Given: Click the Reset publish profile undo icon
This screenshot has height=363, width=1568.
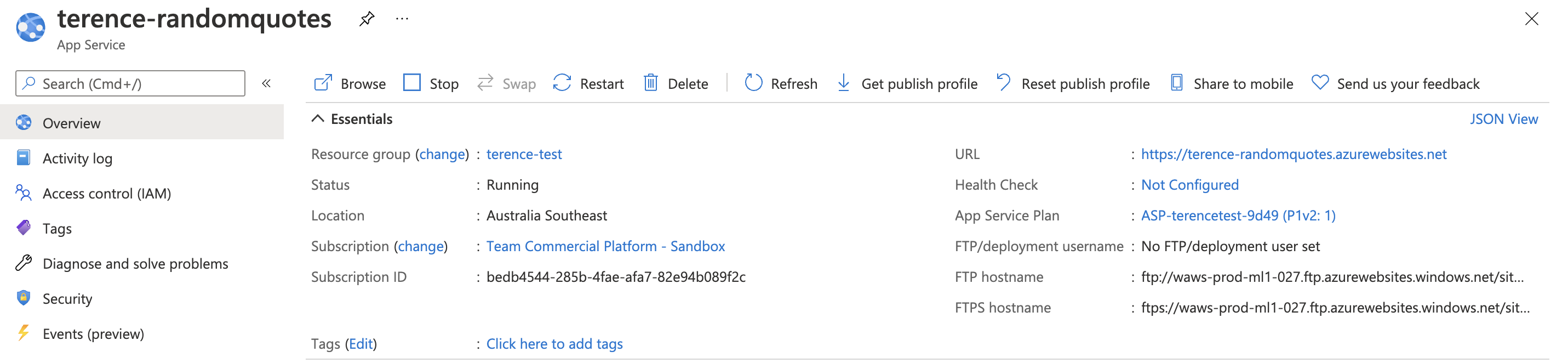Looking at the screenshot, I should [1004, 82].
